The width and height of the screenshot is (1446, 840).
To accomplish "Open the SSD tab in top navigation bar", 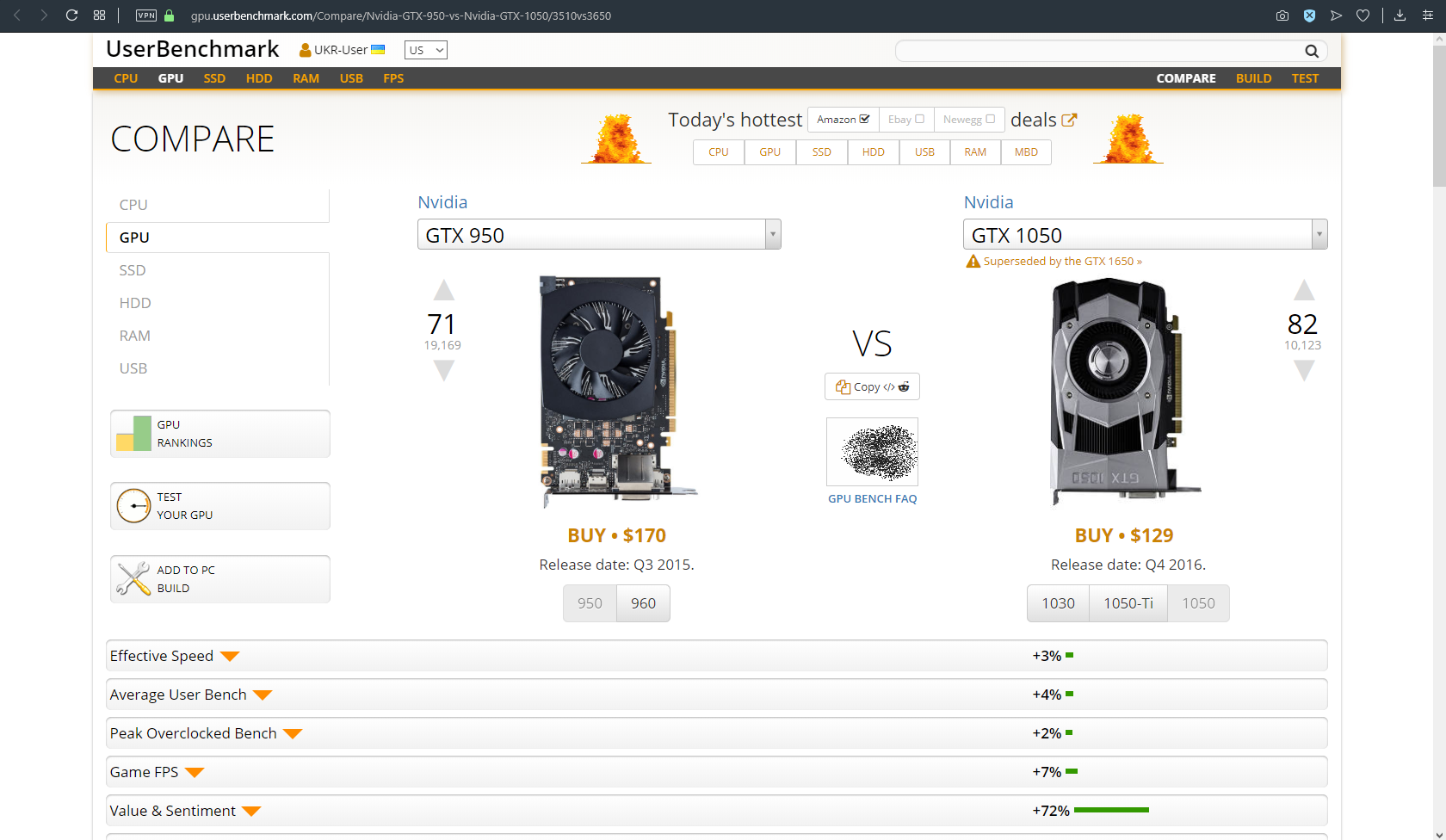I will pyautogui.click(x=214, y=78).
